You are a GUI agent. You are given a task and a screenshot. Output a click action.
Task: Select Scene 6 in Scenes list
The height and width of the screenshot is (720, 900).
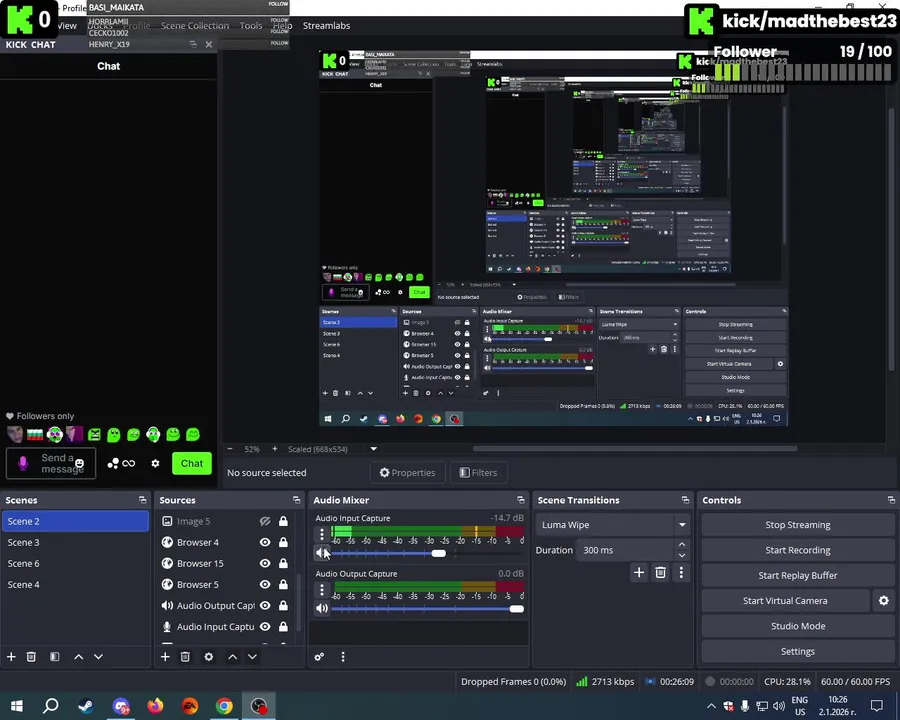click(75, 563)
